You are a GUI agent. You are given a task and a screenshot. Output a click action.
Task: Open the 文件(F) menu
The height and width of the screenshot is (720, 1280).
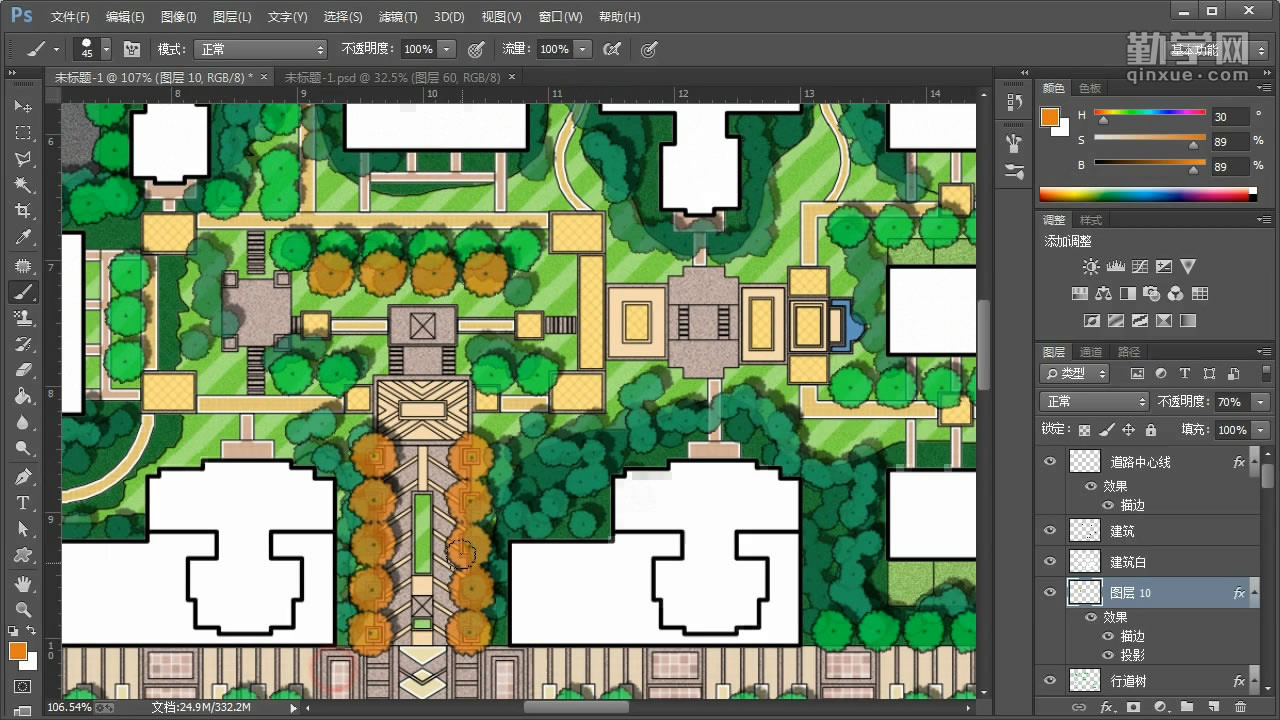point(70,17)
